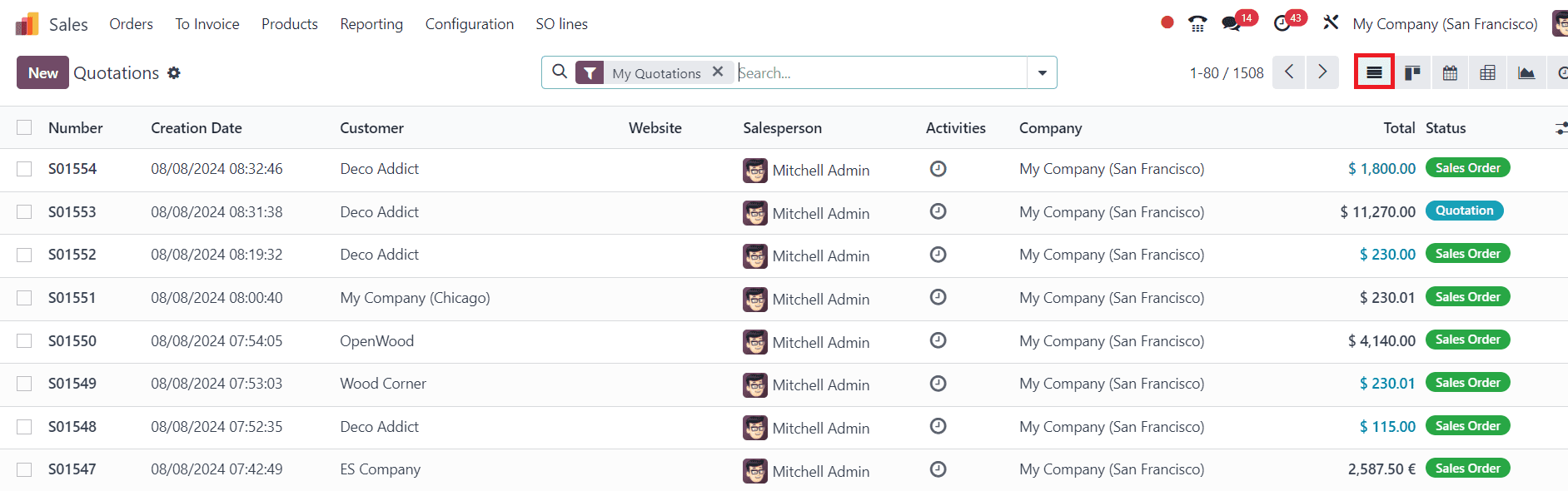Open the Reporting menu

pos(371,24)
